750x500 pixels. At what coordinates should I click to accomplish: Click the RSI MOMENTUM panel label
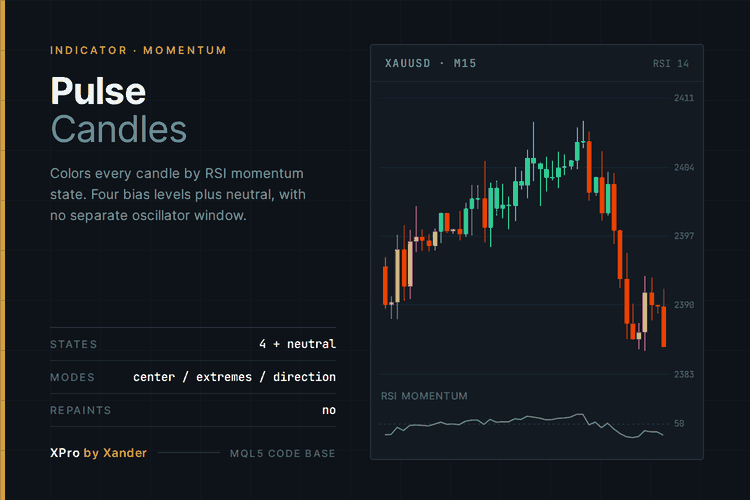coord(424,396)
